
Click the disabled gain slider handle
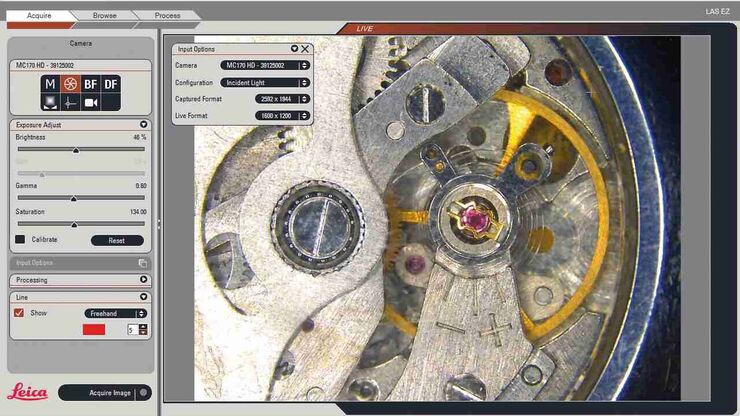(42, 175)
